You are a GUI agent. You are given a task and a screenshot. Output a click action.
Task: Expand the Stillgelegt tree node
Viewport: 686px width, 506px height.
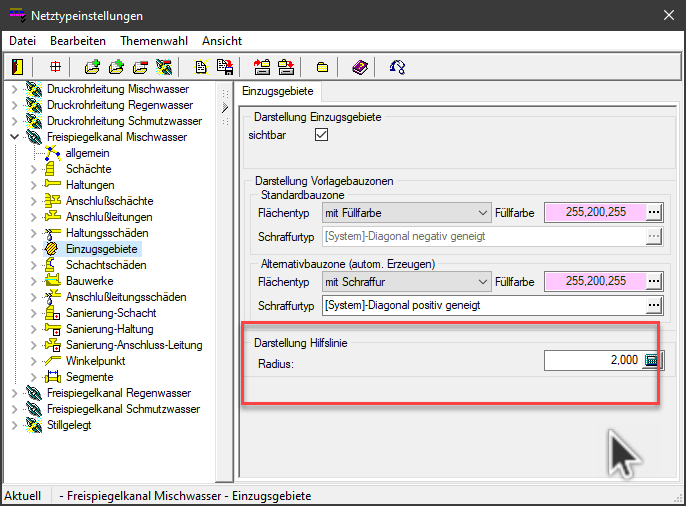pos(14,425)
